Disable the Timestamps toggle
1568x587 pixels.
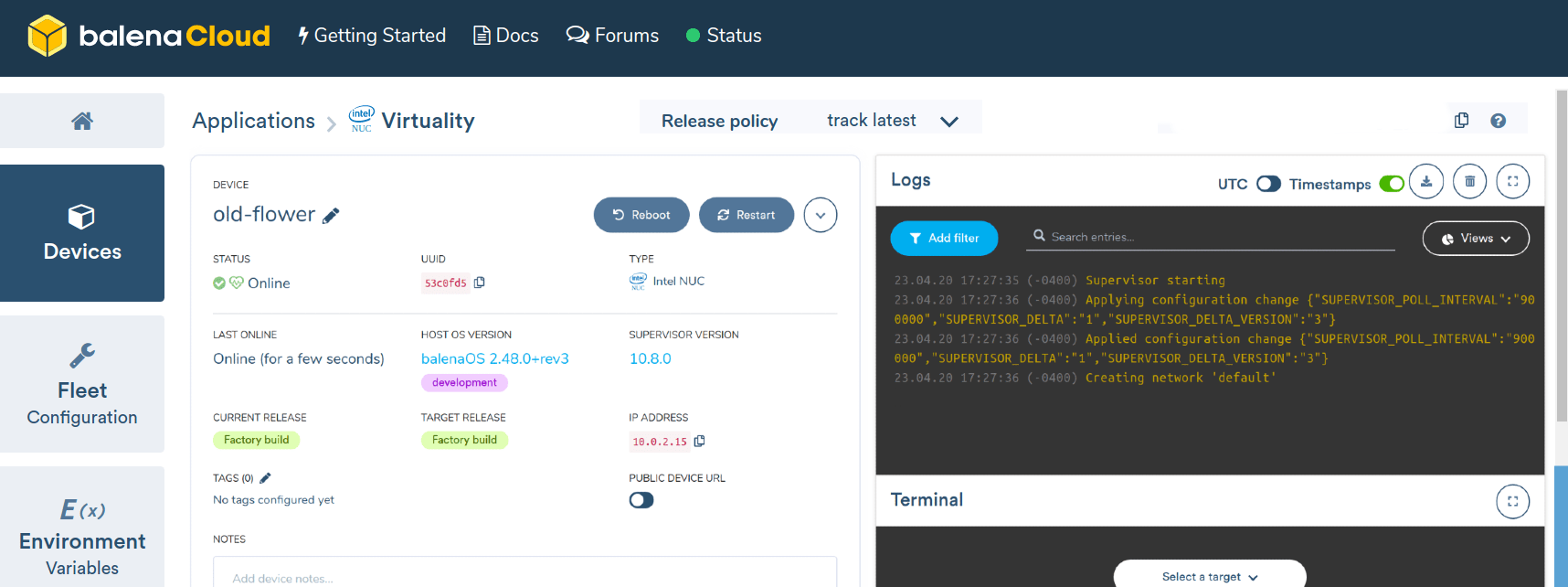[x=1391, y=184]
